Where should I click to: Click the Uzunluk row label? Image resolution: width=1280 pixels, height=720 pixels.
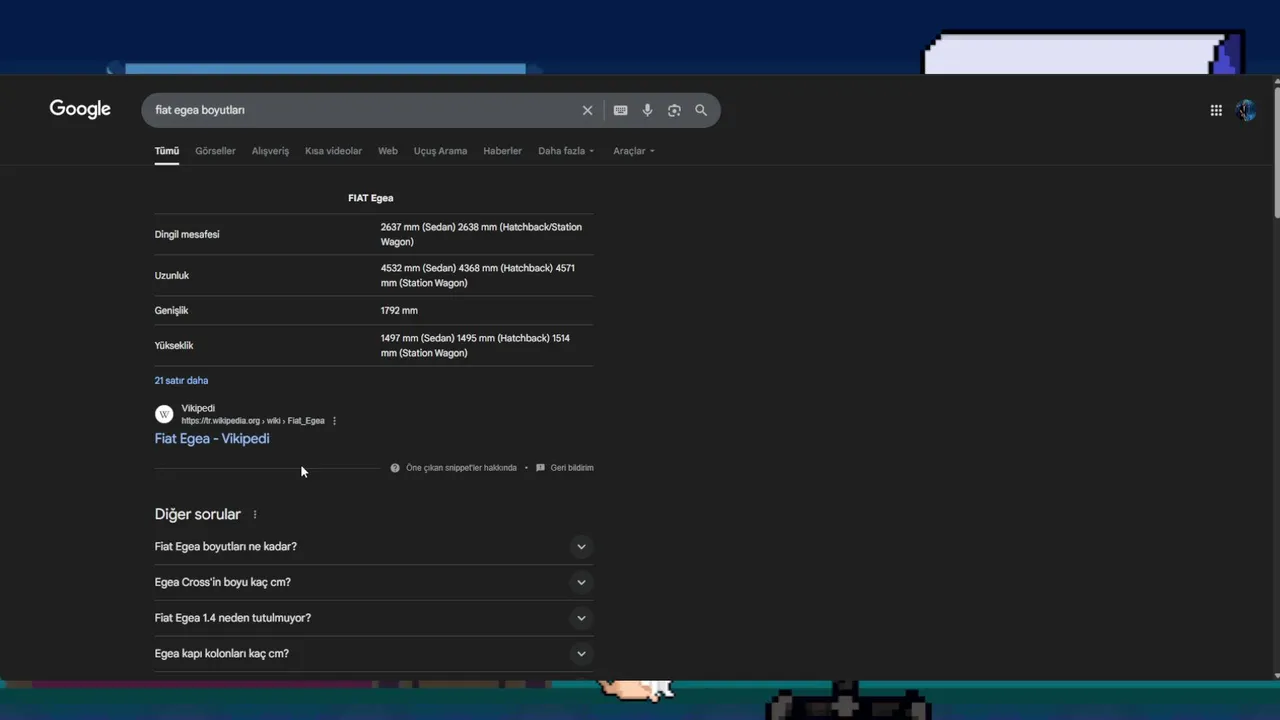tap(172, 275)
